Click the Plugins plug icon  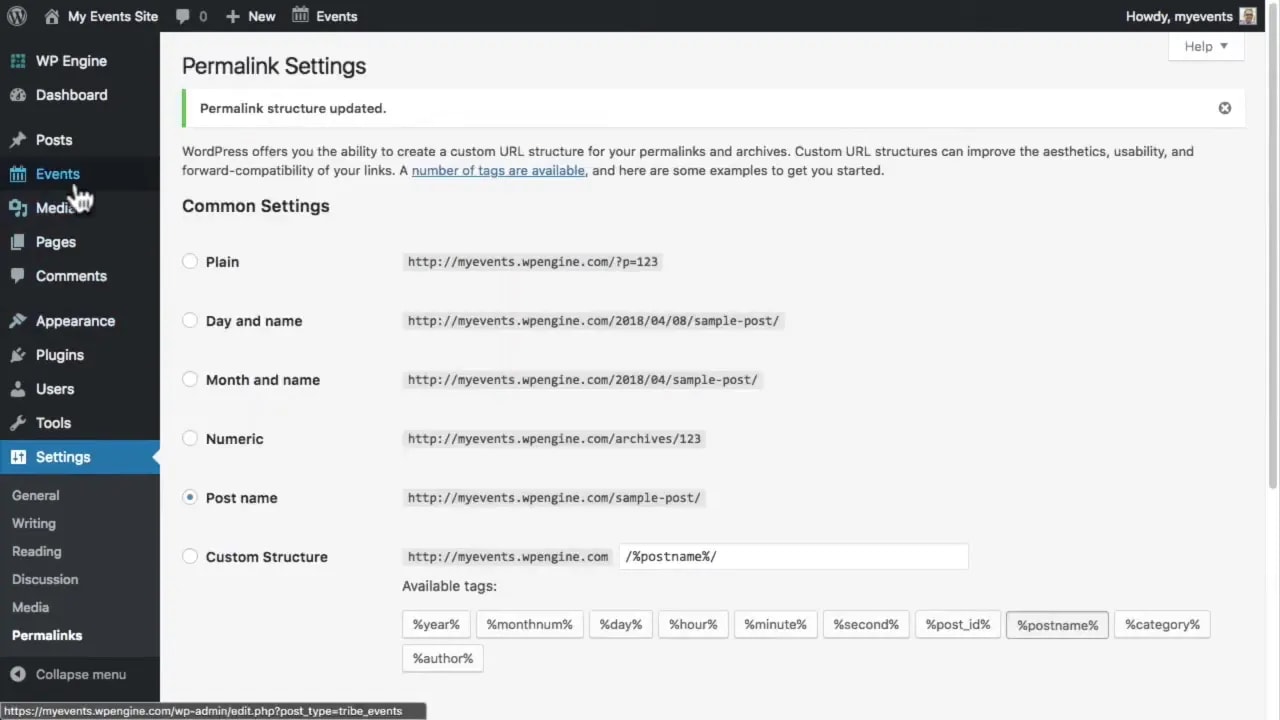(18, 355)
